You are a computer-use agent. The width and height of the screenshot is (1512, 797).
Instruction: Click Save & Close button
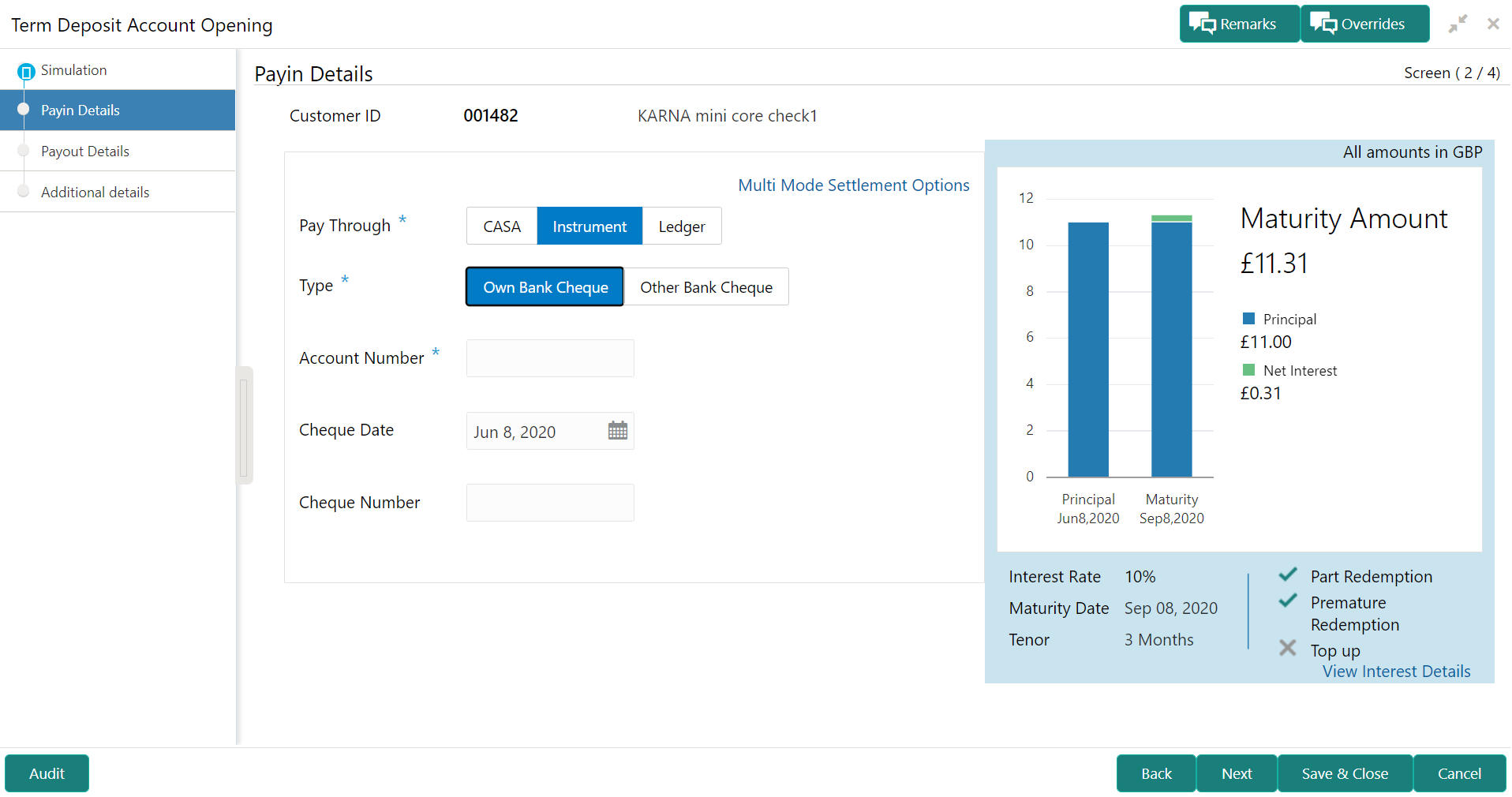[1345, 773]
